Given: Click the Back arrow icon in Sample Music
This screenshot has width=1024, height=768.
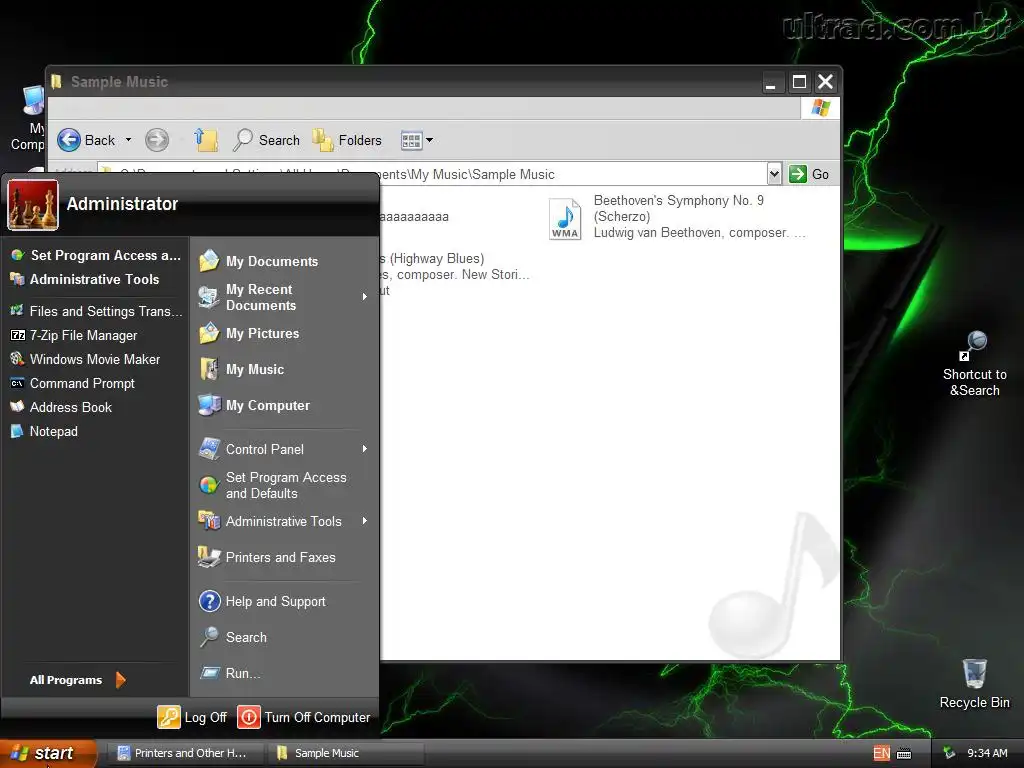Looking at the screenshot, I should pyautogui.click(x=69, y=140).
